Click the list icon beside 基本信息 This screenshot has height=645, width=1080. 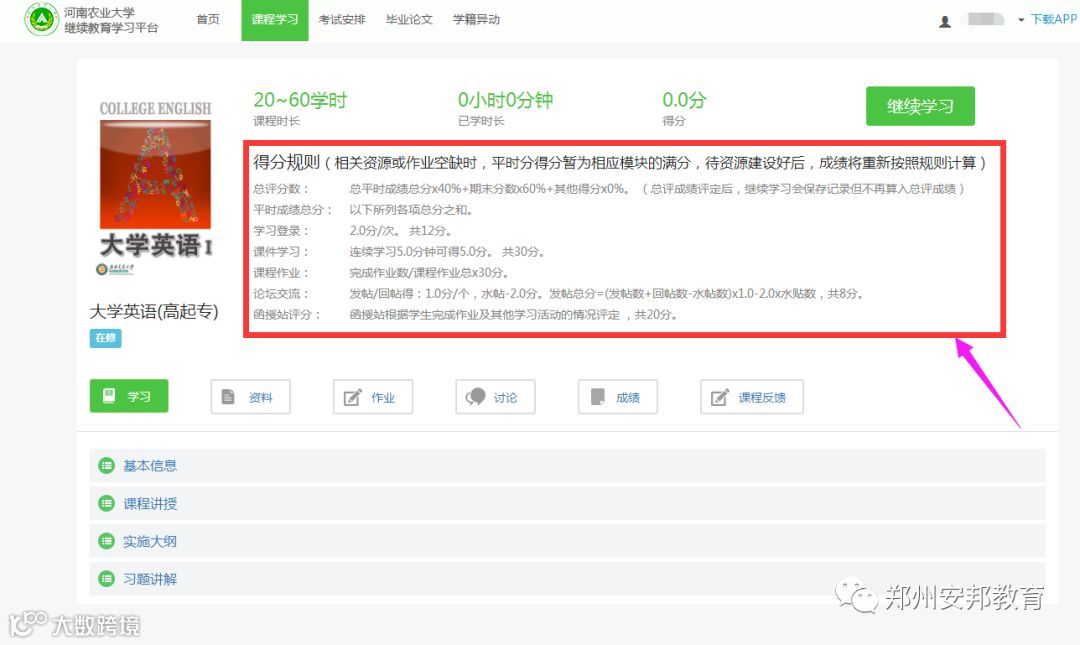pyautogui.click(x=107, y=466)
